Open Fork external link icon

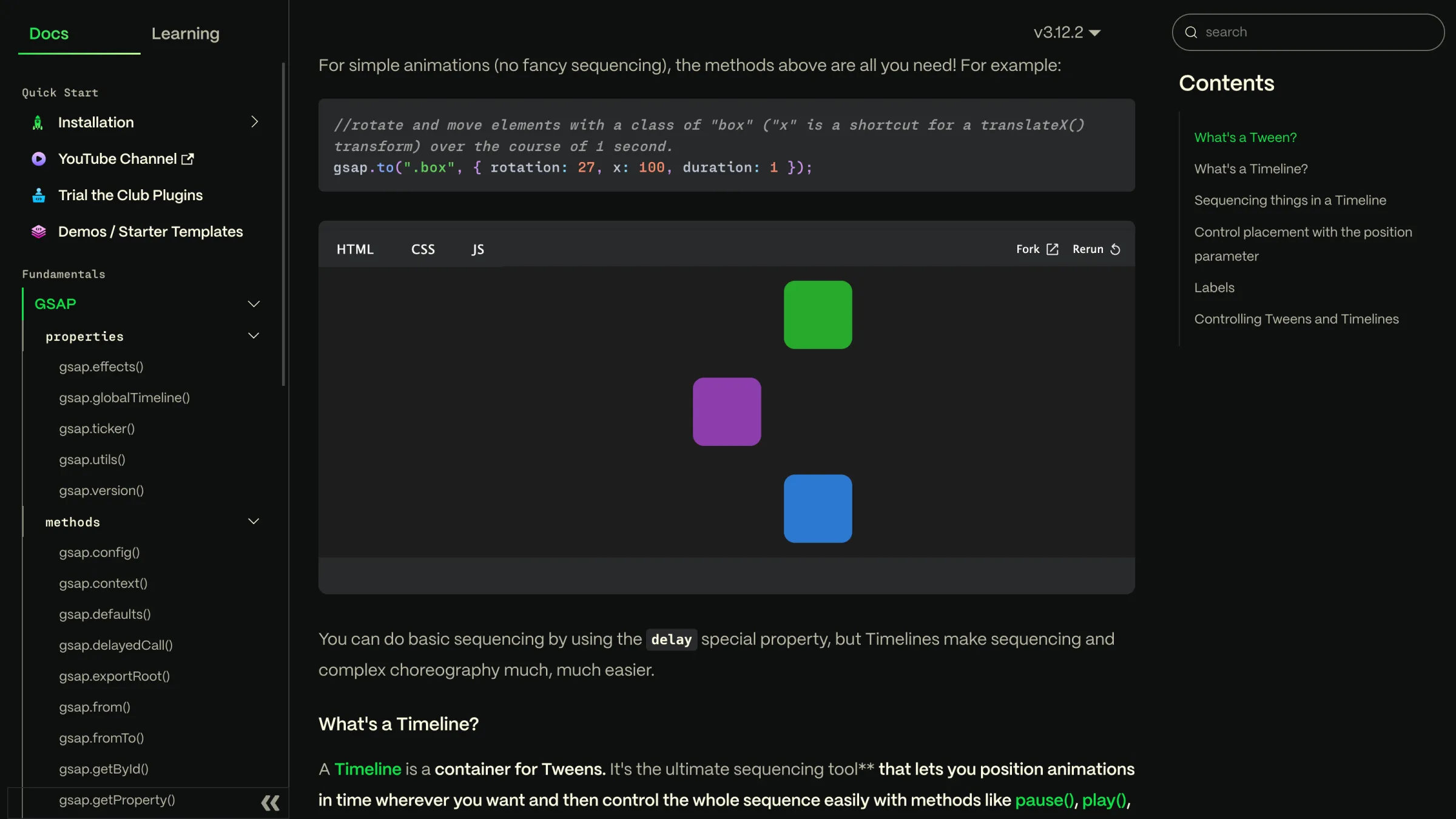point(1053,249)
